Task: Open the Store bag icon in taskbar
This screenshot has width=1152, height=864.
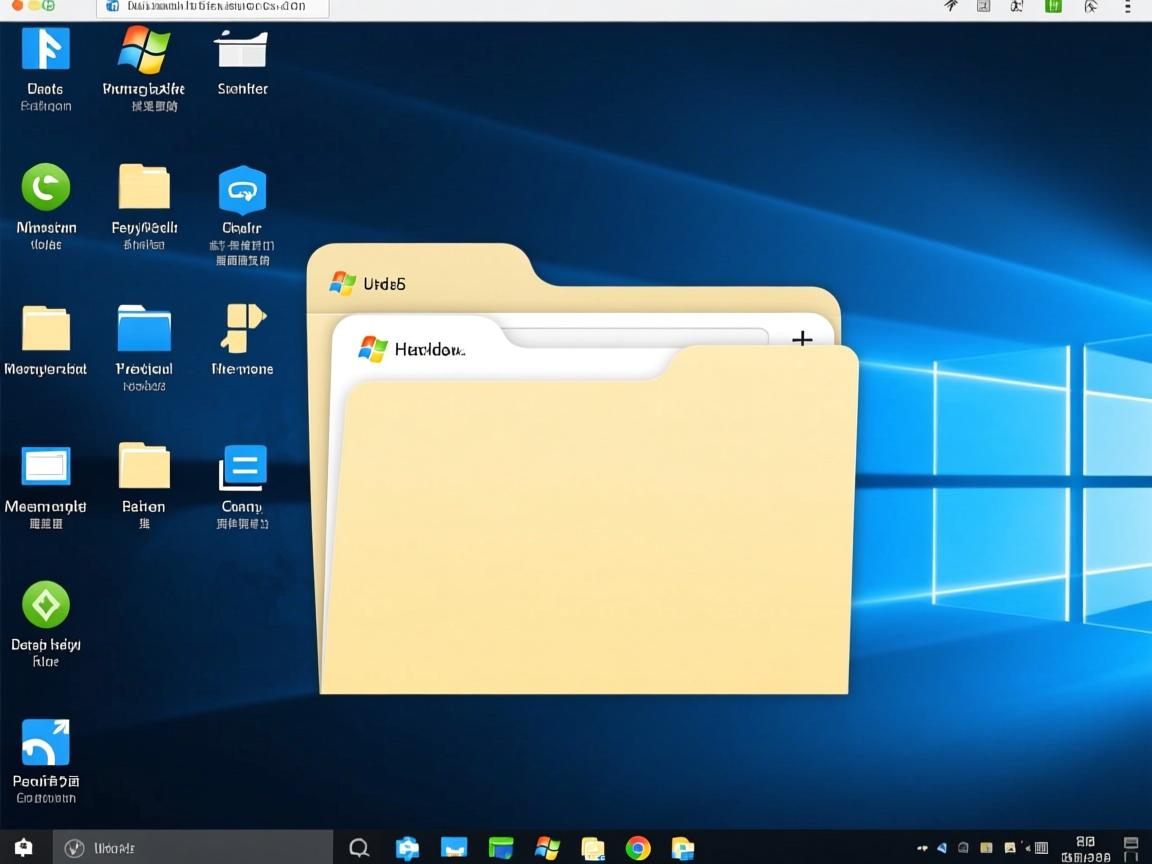Action: [x=407, y=848]
